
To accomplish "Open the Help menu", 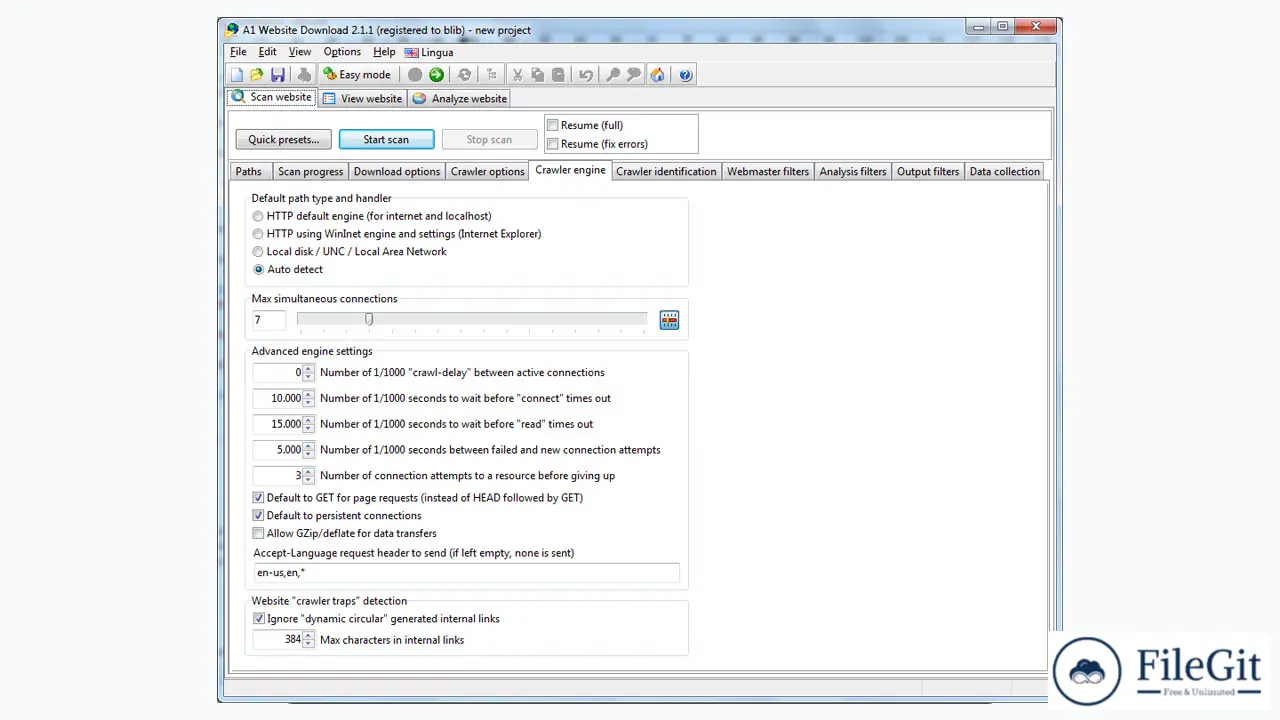I will point(384,52).
